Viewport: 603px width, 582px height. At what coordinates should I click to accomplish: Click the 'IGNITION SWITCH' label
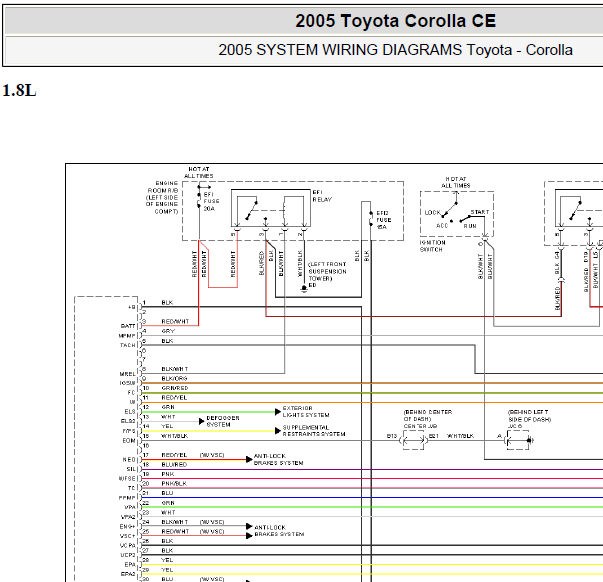(432, 246)
